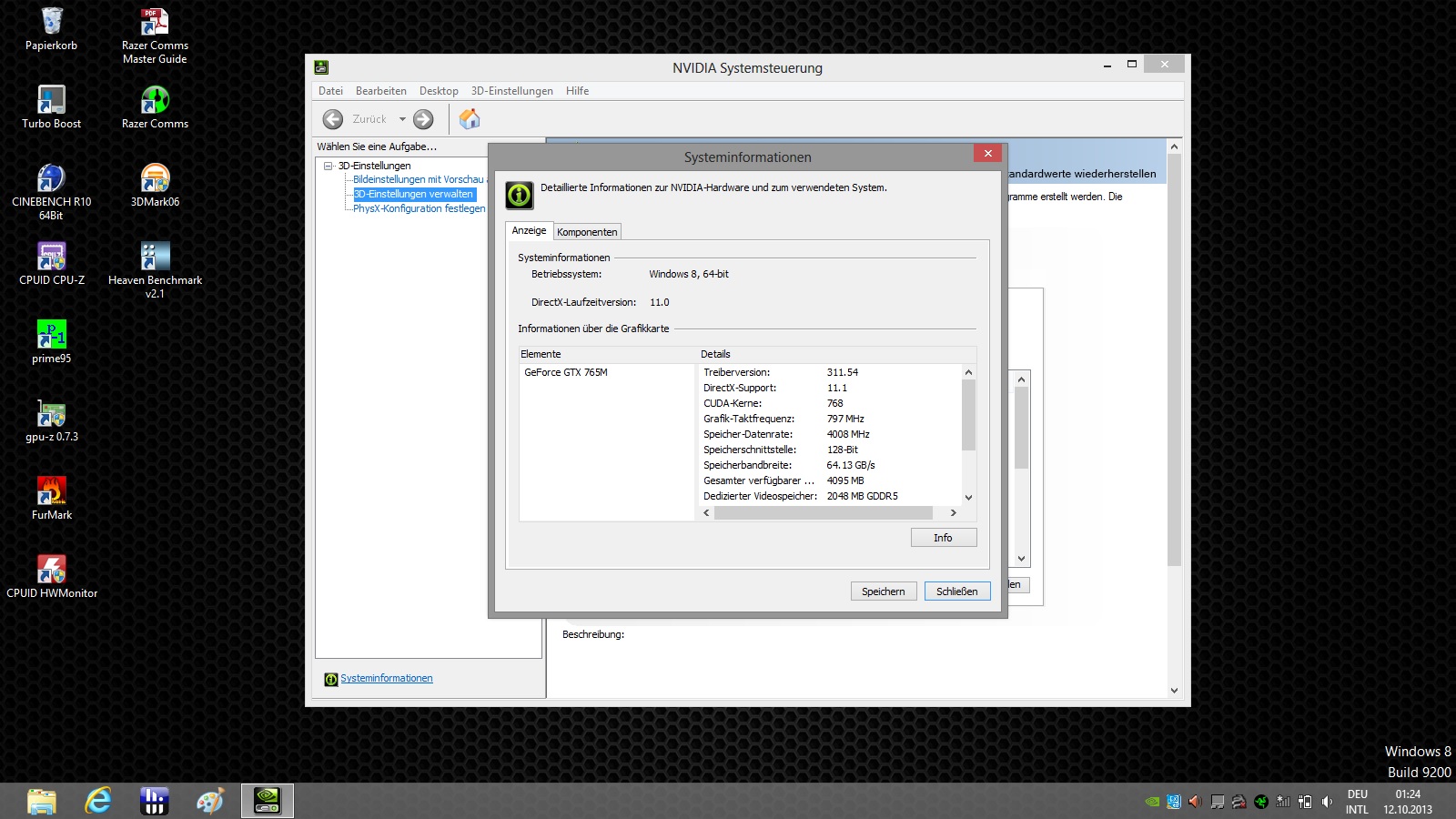The width and height of the screenshot is (1456, 819).
Task: Click the wireless signal tray icon
Action: [x=1283, y=802]
